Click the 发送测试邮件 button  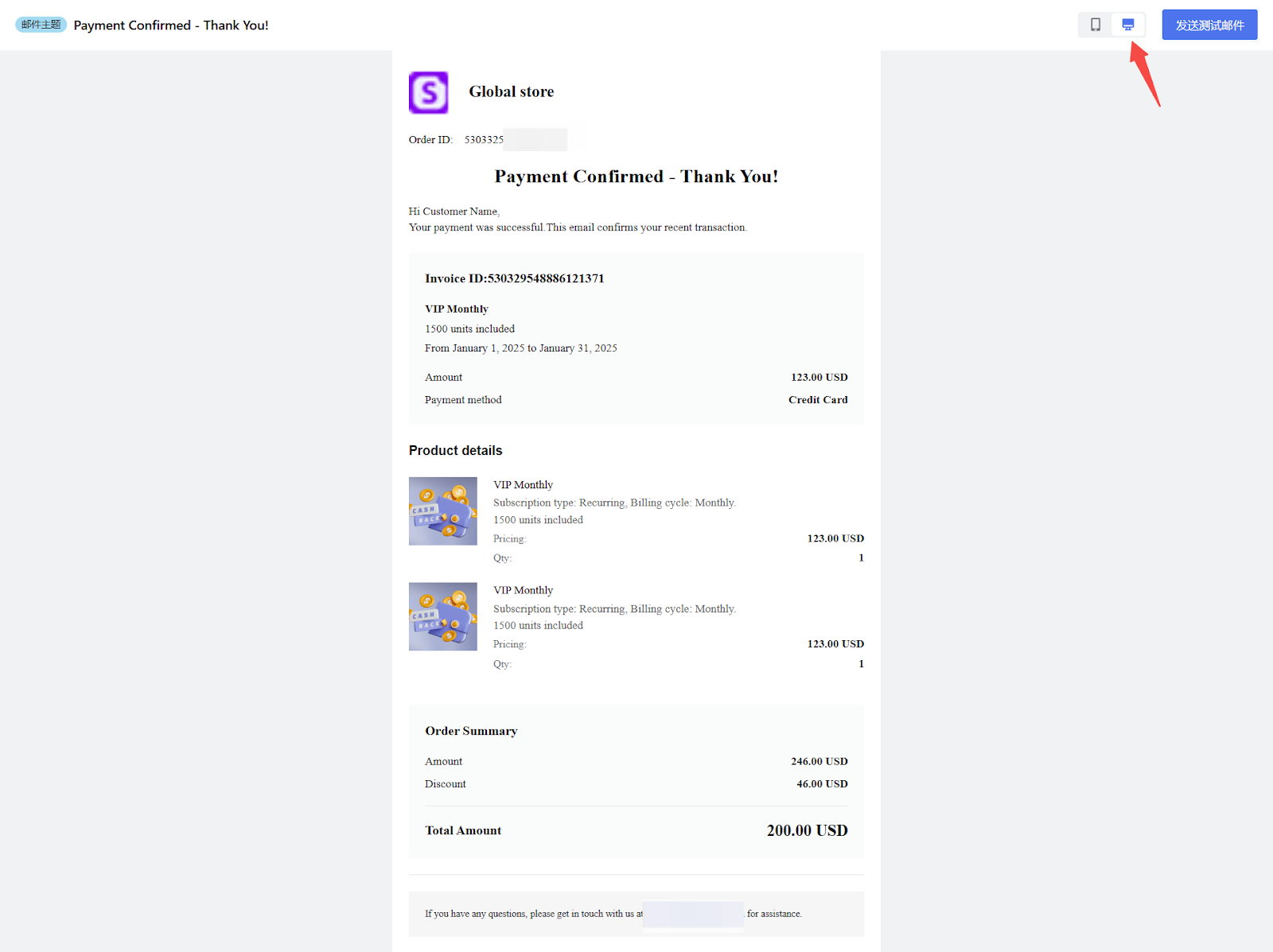coord(1209,25)
